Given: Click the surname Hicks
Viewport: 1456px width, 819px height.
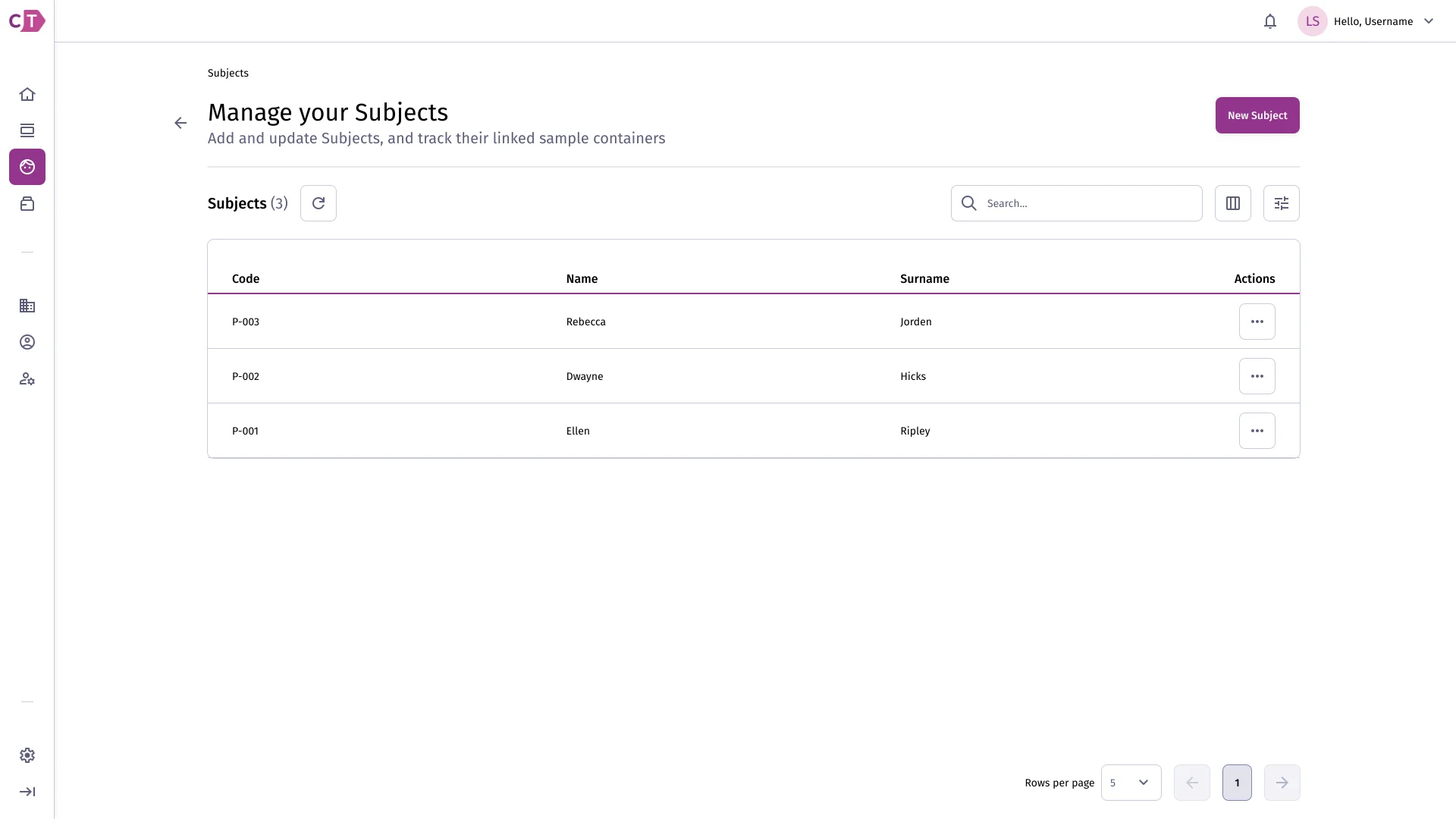Looking at the screenshot, I should tap(913, 376).
